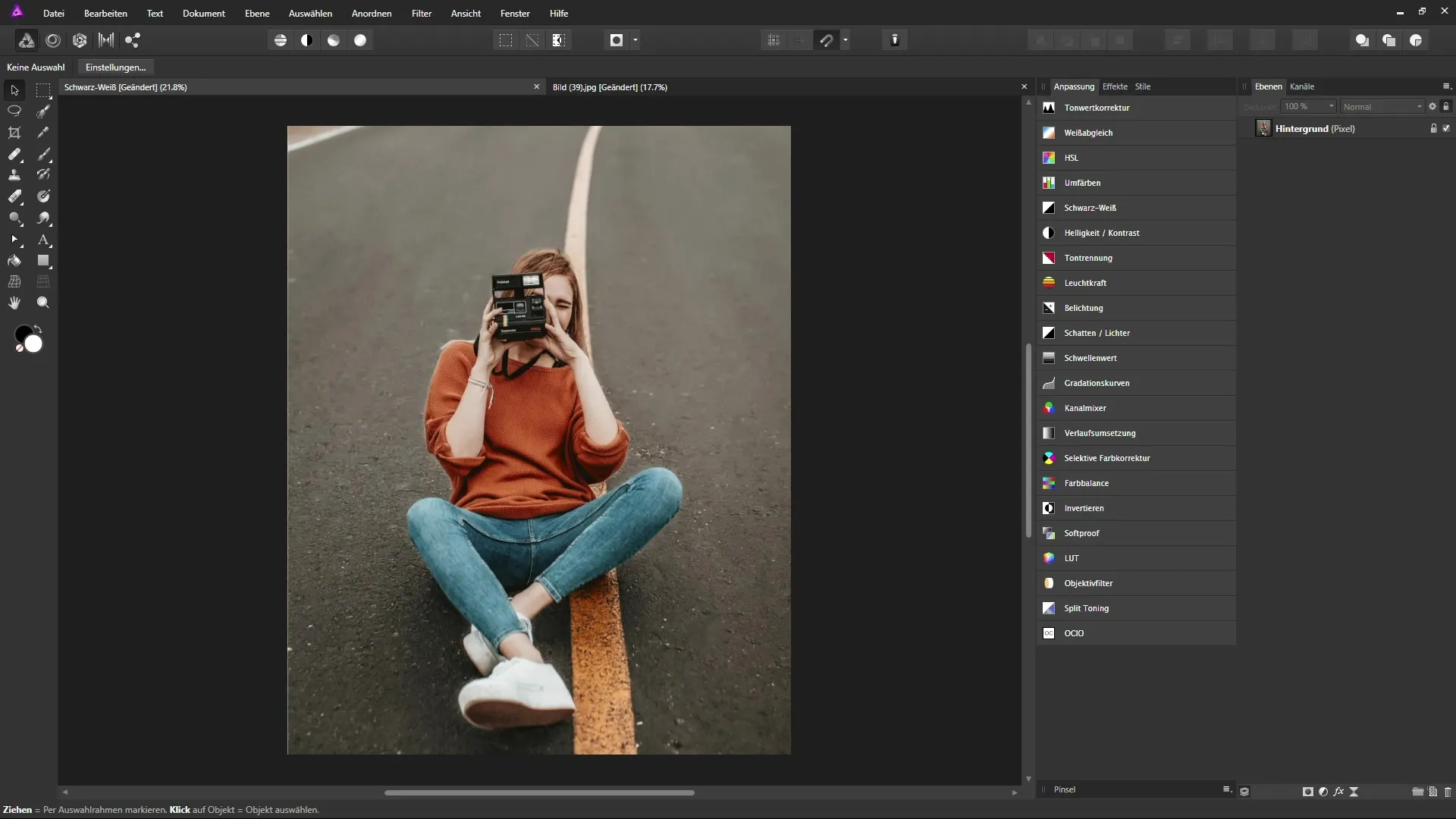The width and height of the screenshot is (1456, 819).
Task: Select the rectangle shape tool
Action: point(43,261)
